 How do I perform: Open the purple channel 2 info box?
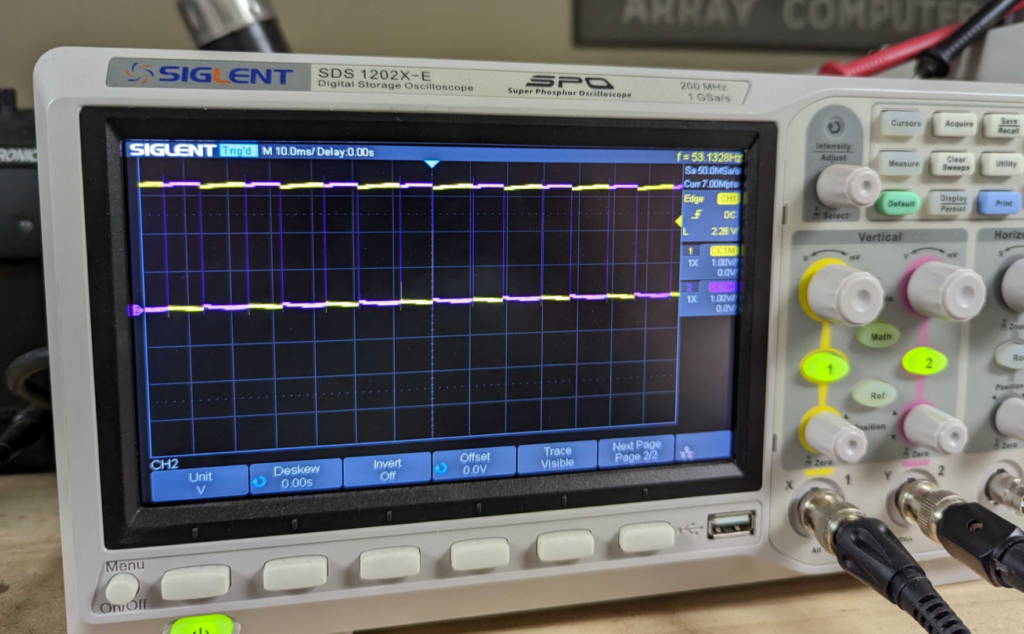pyautogui.click(x=711, y=298)
